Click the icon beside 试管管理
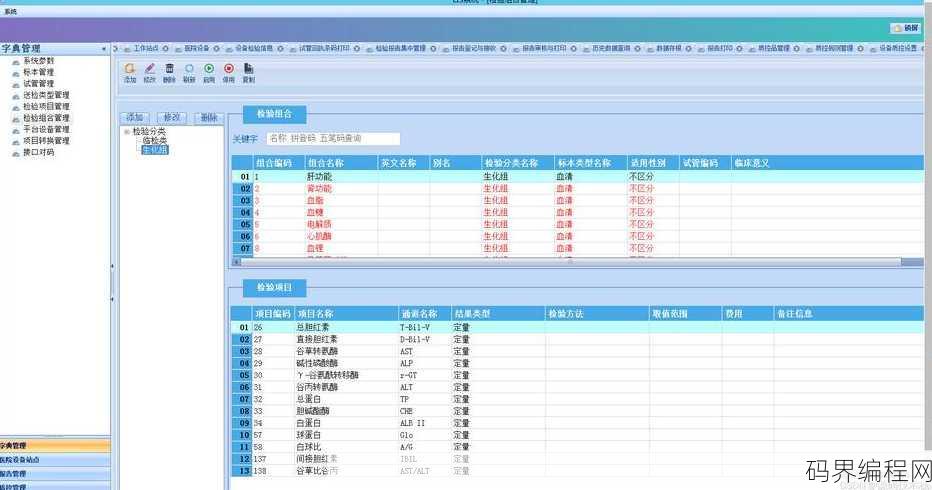This screenshot has width=932, height=490. [x=16, y=84]
